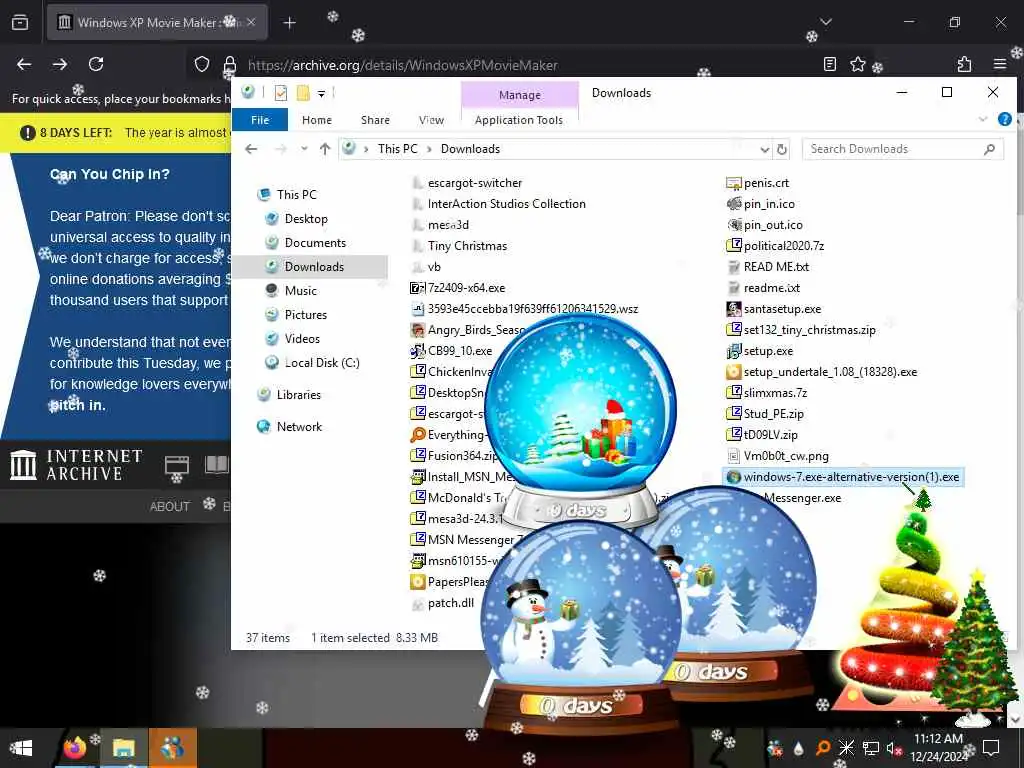Select the political2020.7z archive
1024x768 pixels.
coord(783,246)
